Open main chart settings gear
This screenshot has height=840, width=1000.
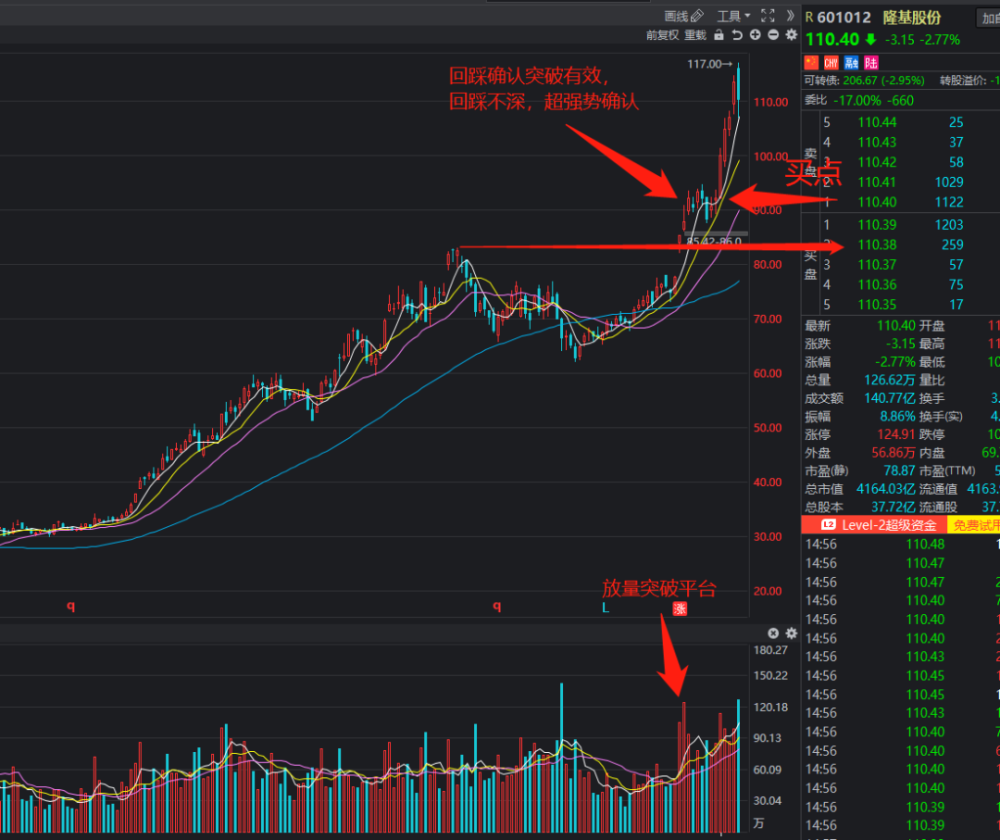tap(791, 35)
